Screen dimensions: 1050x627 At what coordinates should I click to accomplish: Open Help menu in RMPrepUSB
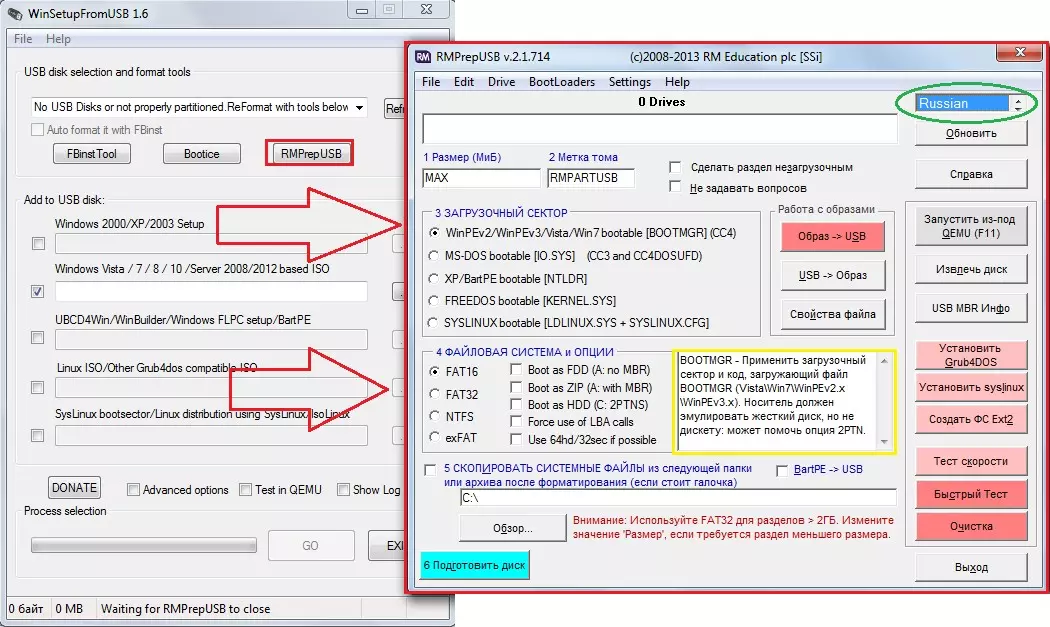(677, 82)
